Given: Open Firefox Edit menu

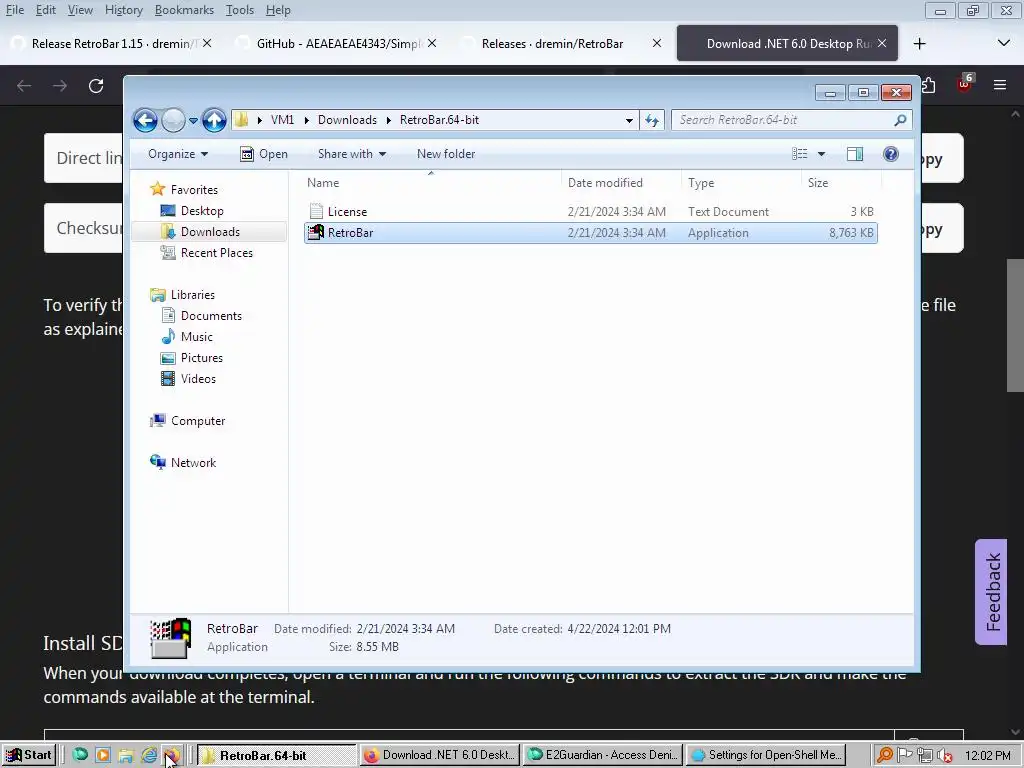Looking at the screenshot, I should click(45, 10).
